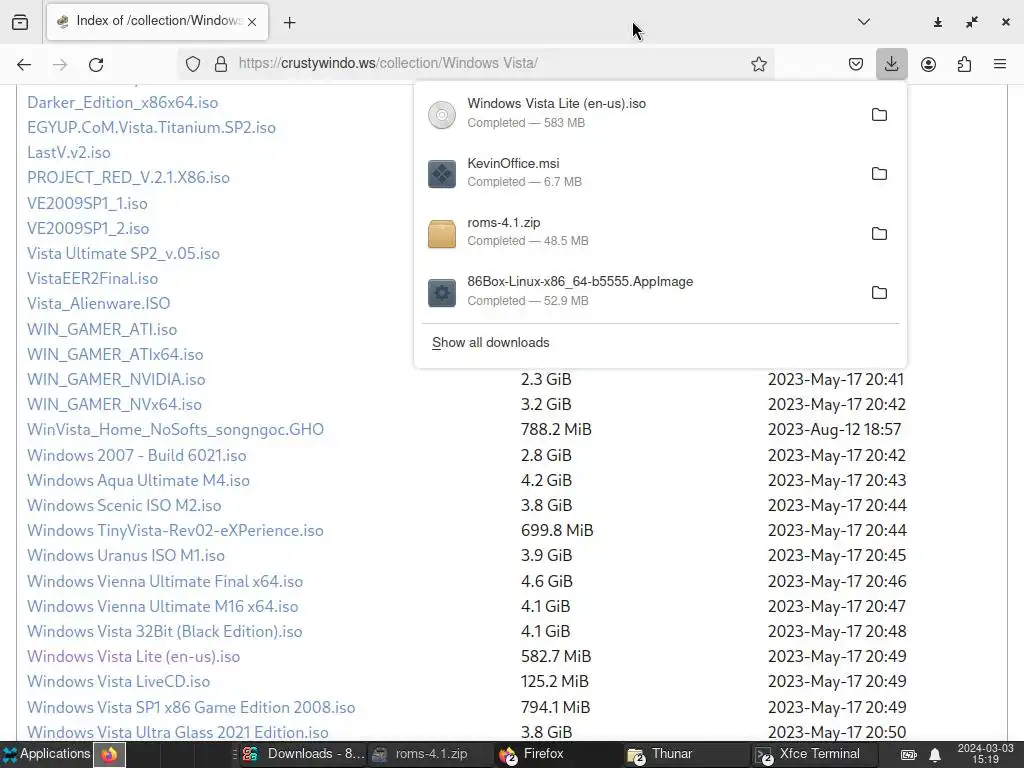The image size is (1024, 768).
Task: Open Windows Vista 32Bit (Black Edition).iso link
Action: (165, 632)
